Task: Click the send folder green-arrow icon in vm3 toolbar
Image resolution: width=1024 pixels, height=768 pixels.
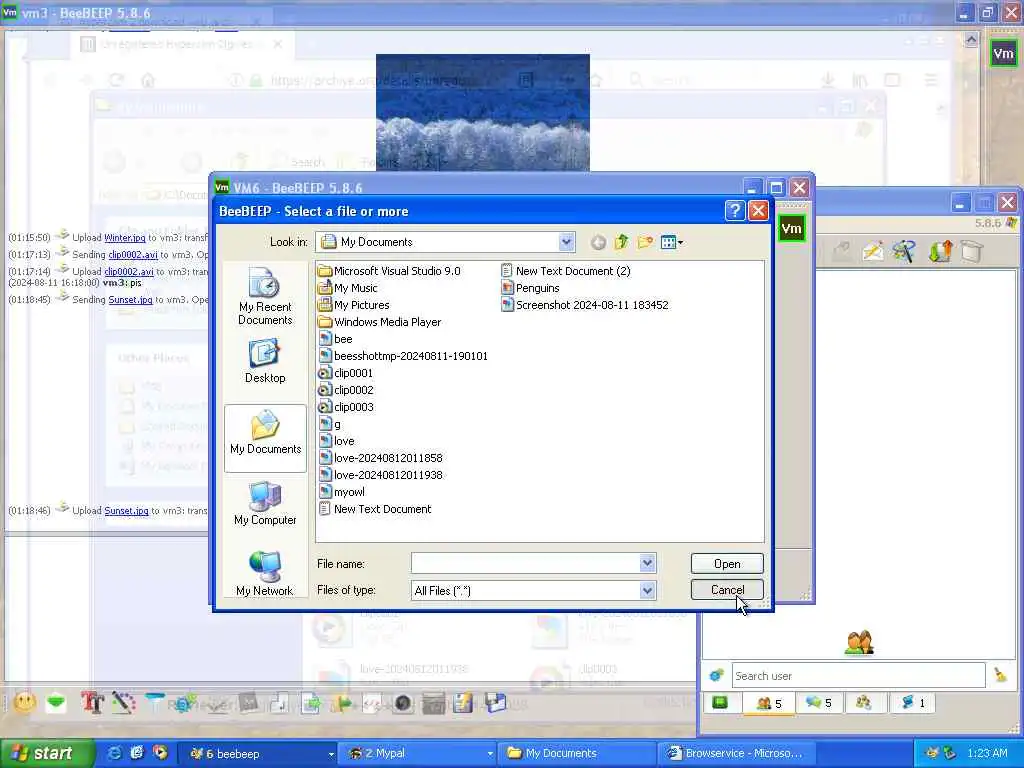Action: 342,703
